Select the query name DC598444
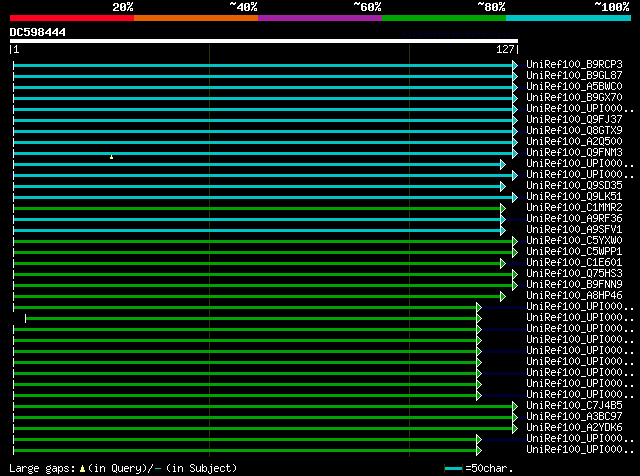 point(38,32)
